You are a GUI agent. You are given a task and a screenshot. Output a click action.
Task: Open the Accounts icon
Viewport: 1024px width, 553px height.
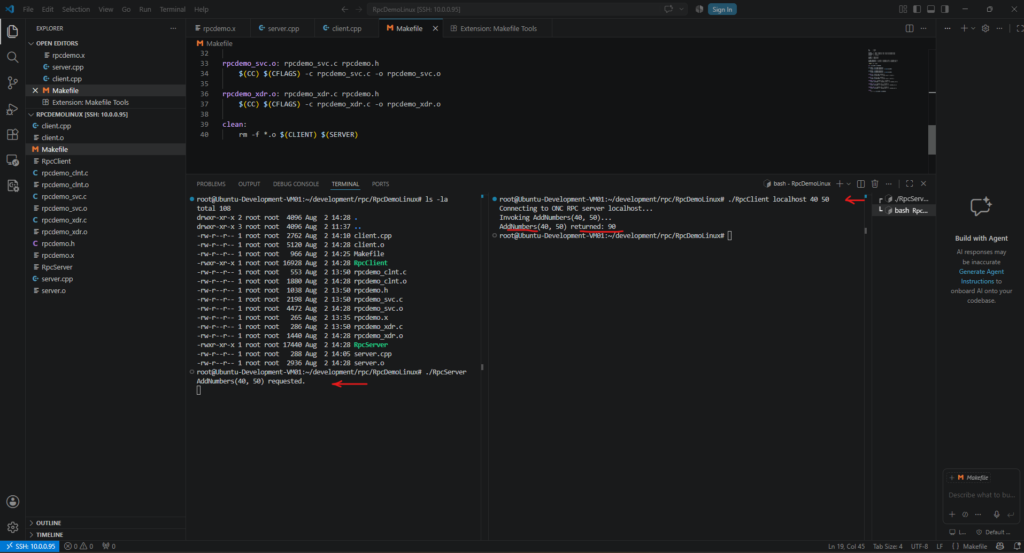[x=12, y=501]
